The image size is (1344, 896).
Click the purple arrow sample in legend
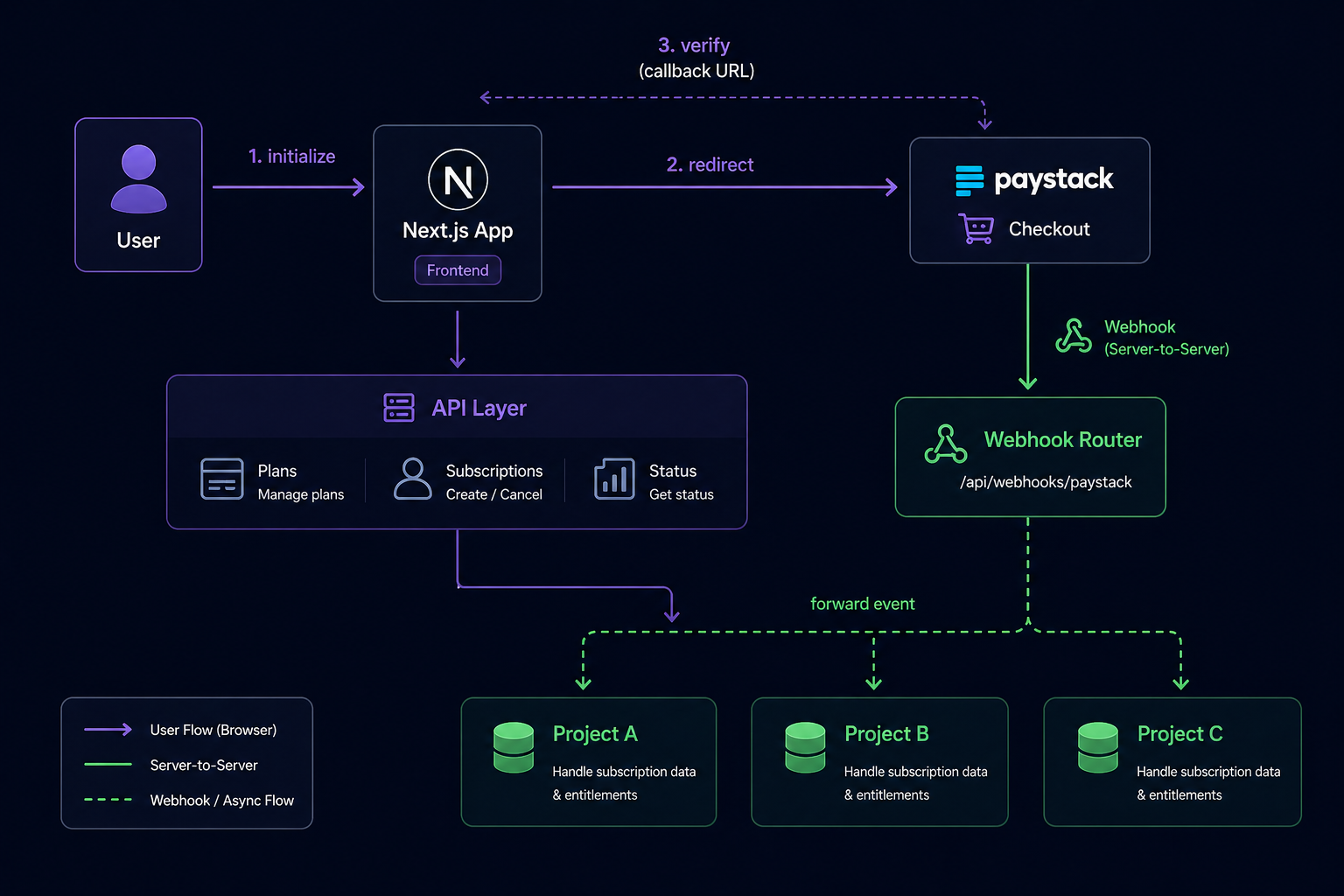(x=108, y=729)
